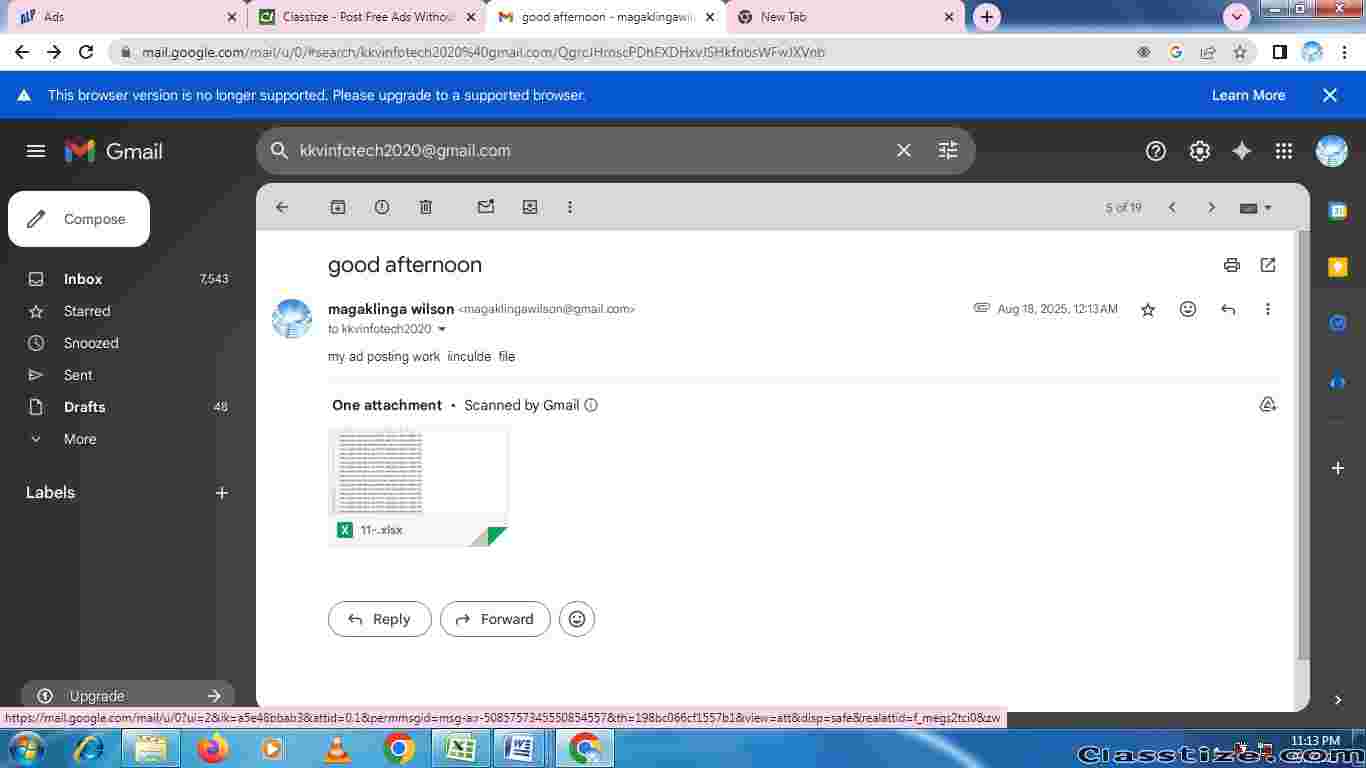Expand the More section in sidebar
This screenshot has width=1366, height=768.
tap(80, 439)
